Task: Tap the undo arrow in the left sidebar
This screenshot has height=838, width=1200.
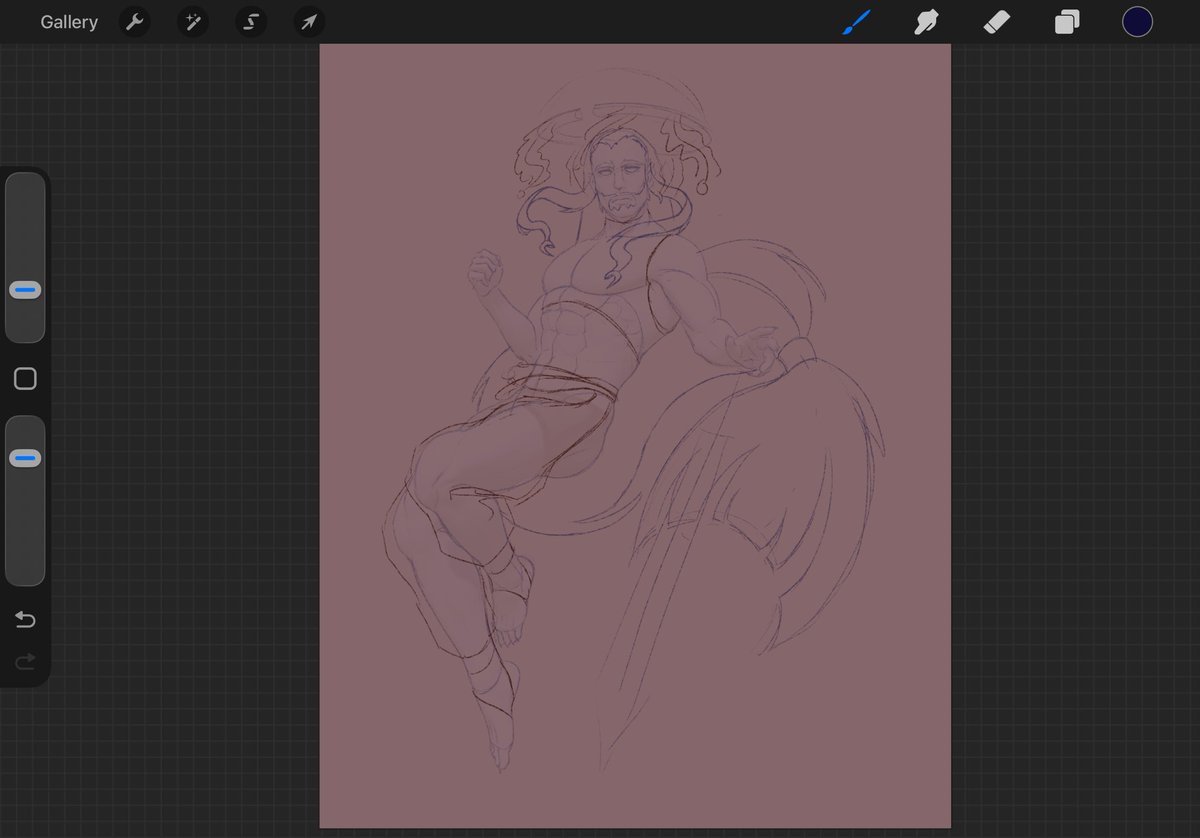Action: pyautogui.click(x=24, y=620)
